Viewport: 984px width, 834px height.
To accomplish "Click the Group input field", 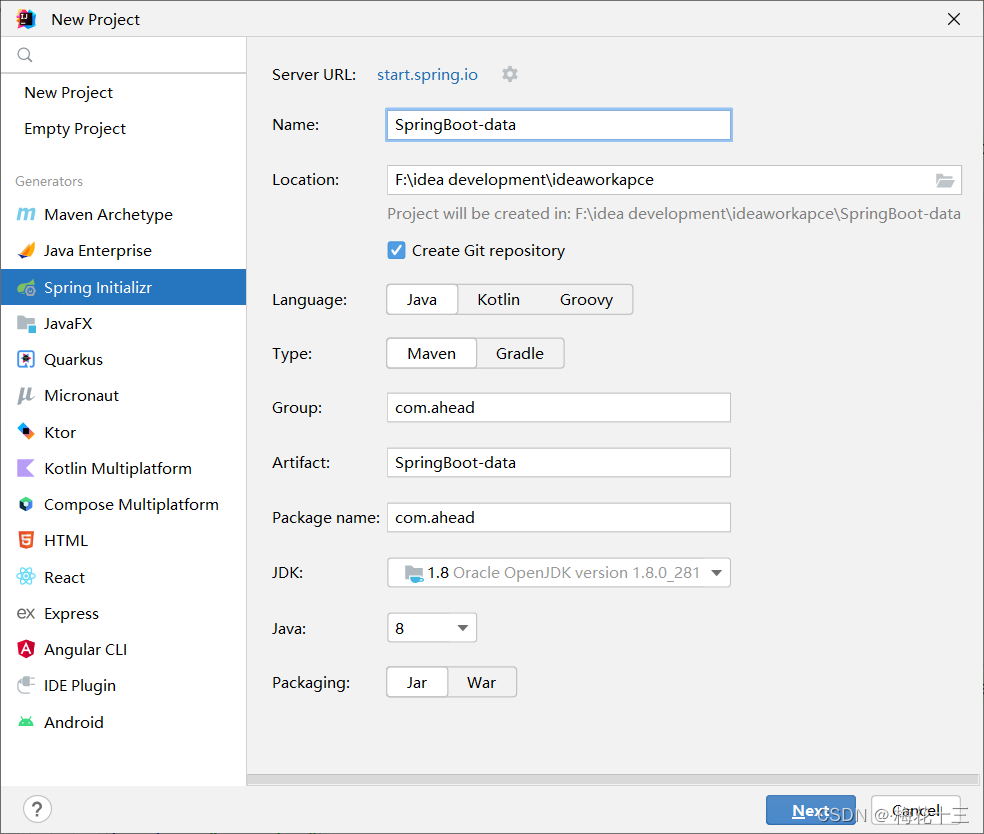I will pyautogui.click(x=559, y=408).
